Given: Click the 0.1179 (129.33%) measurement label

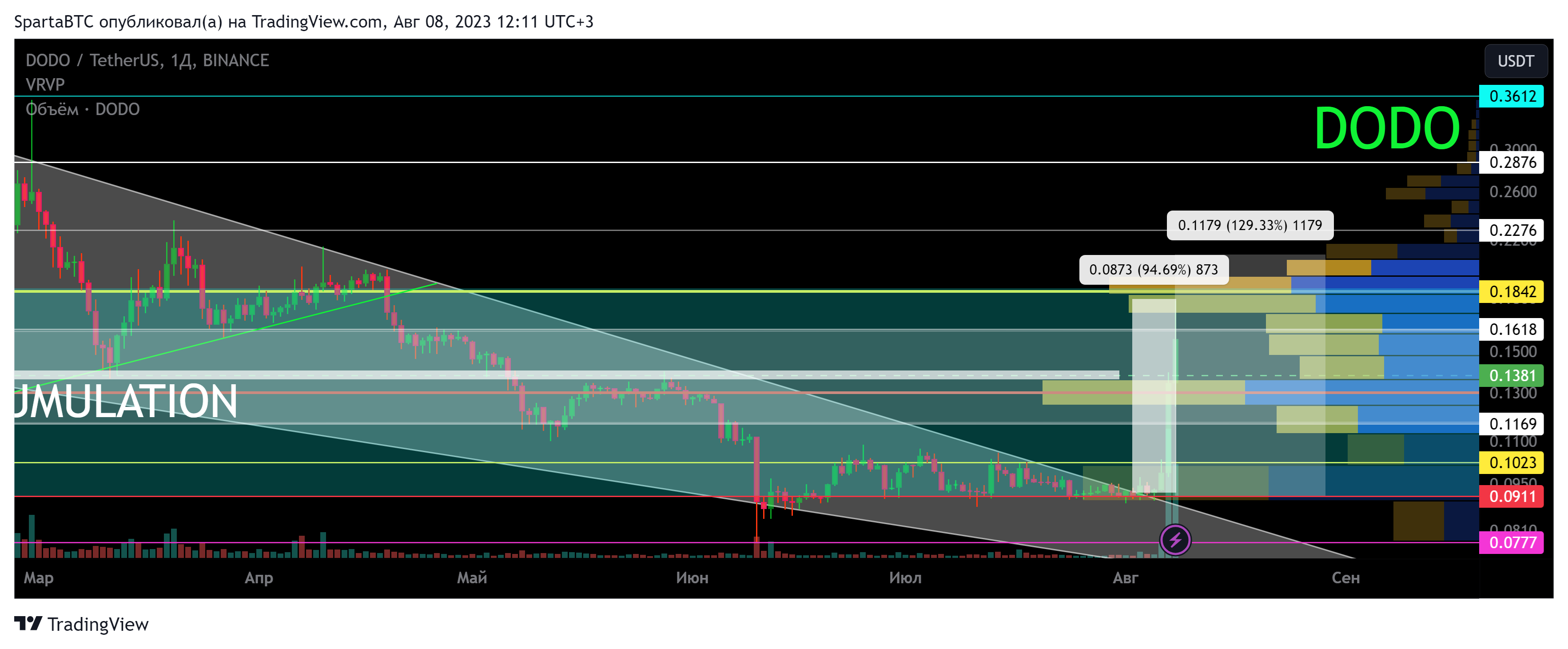Looking at the screenshot, I should (1250, 225).
